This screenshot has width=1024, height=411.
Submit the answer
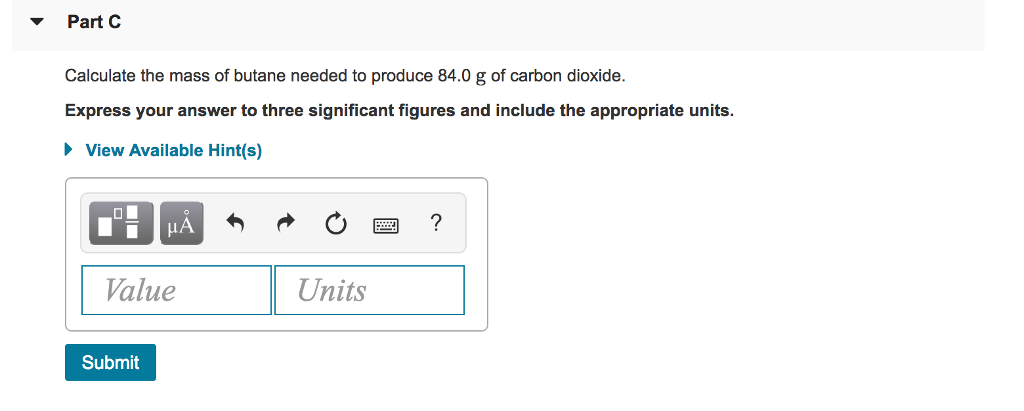(110, 362)
